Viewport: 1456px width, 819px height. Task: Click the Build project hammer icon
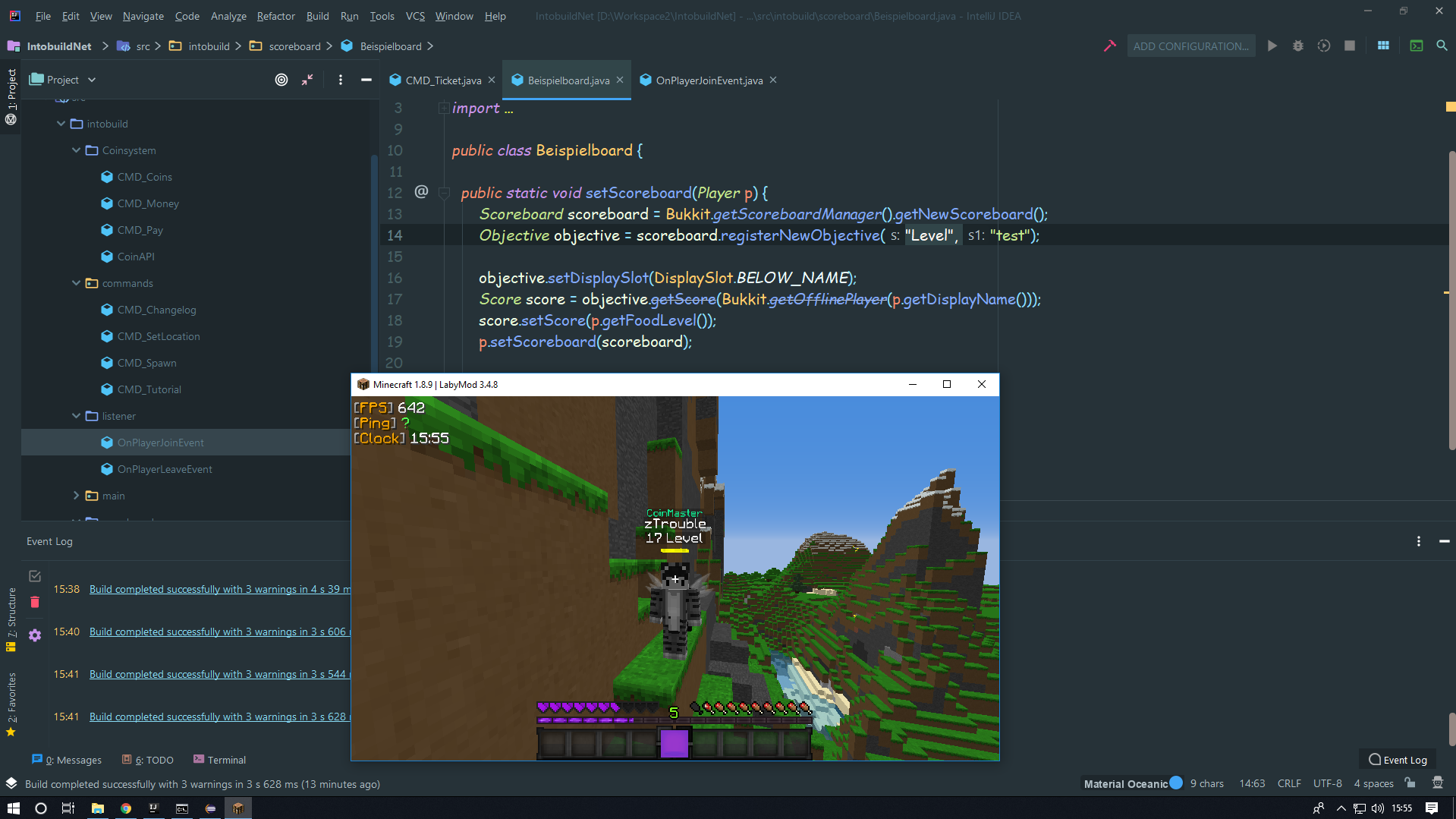(x=1109, y=46)
